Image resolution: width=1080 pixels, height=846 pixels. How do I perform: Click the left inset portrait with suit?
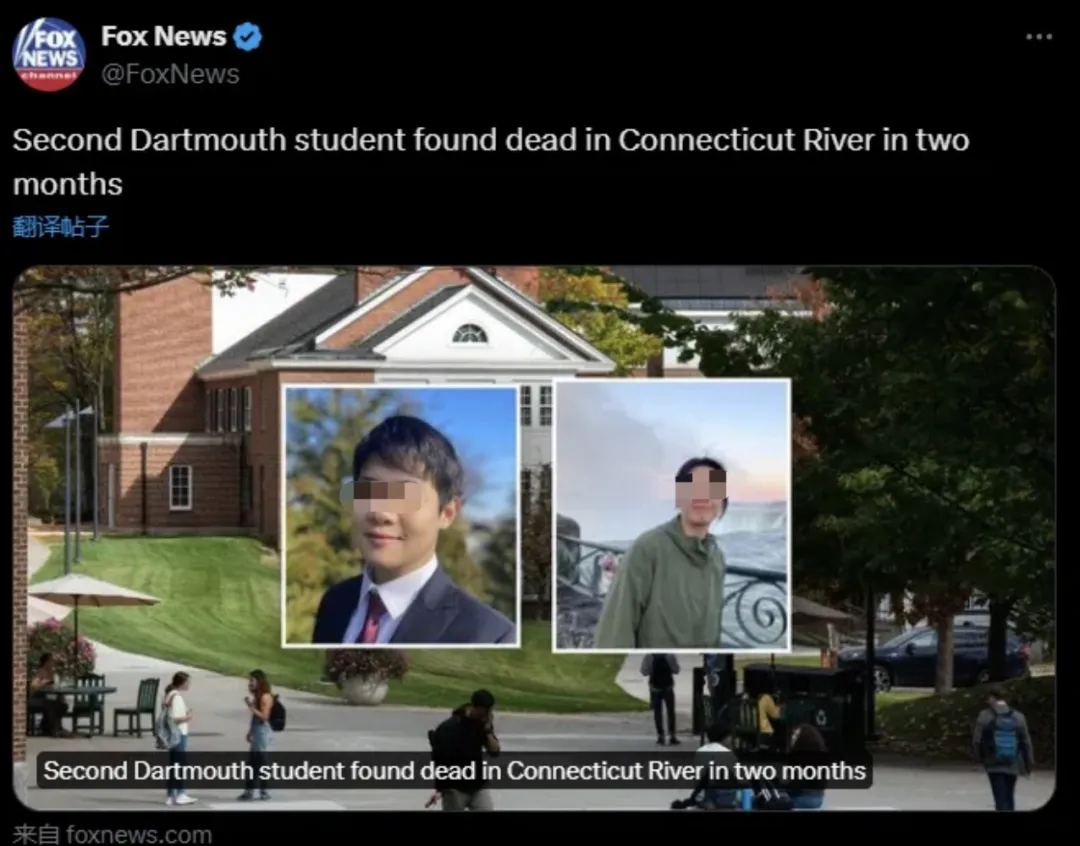401,515
